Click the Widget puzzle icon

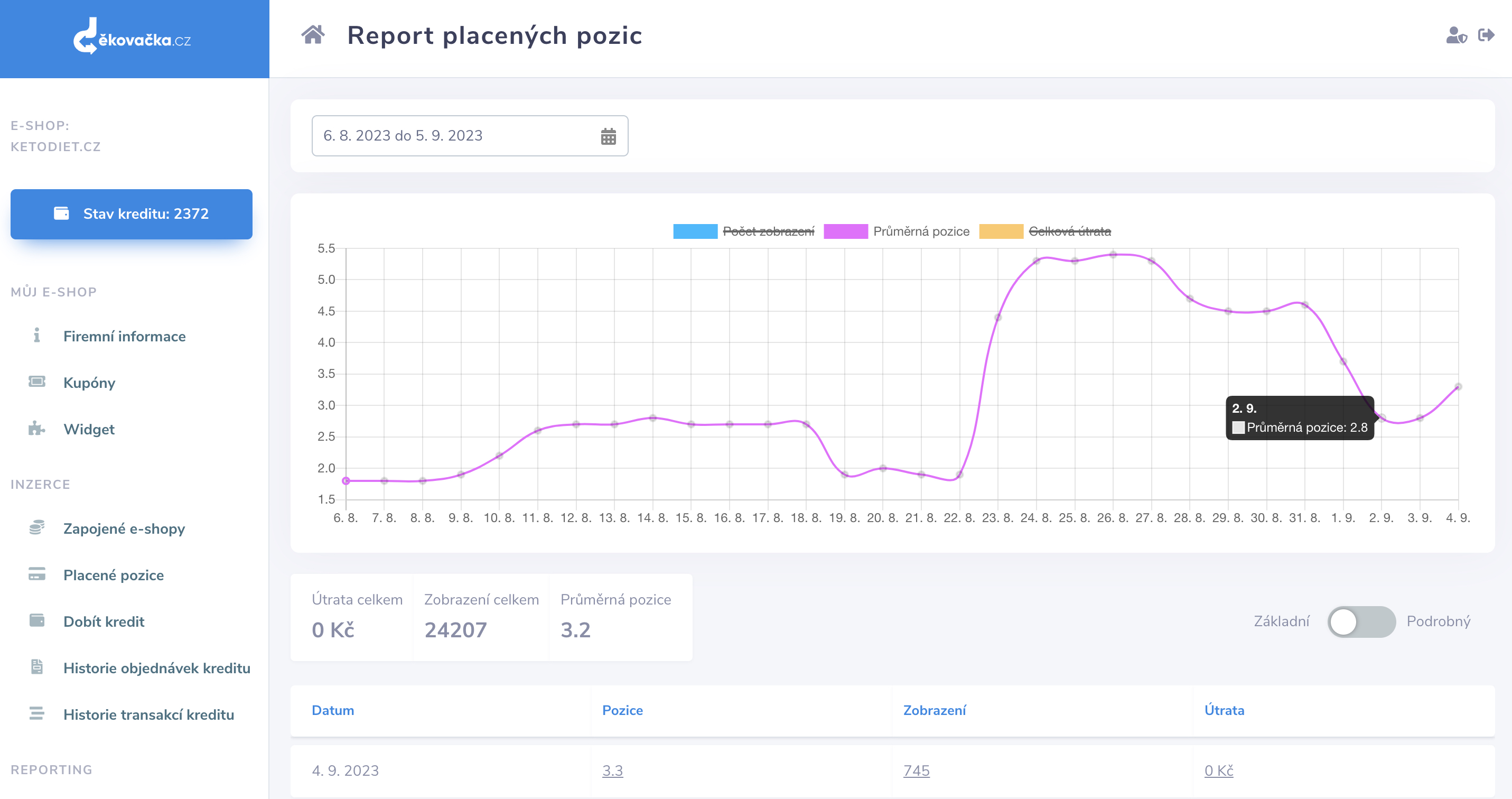(x=37, y=429)
